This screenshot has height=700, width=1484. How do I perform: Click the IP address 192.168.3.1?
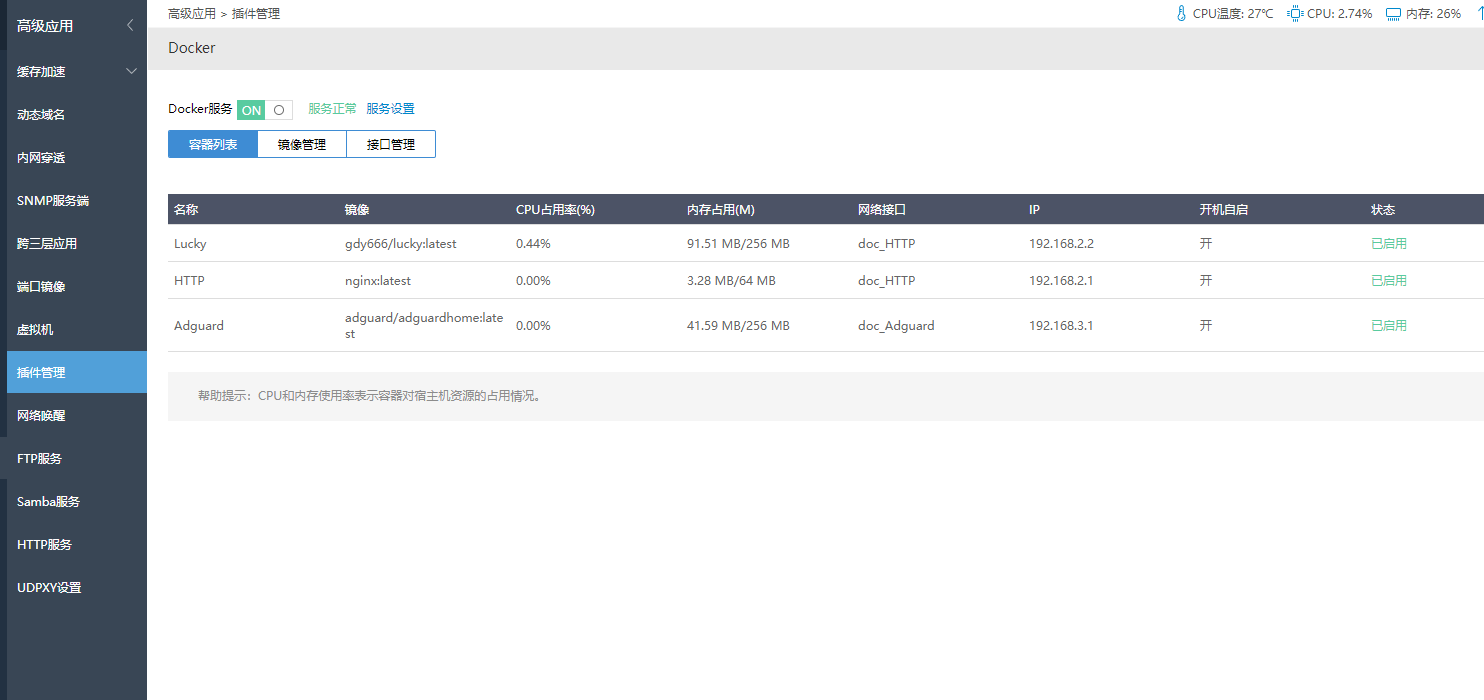1061,325
